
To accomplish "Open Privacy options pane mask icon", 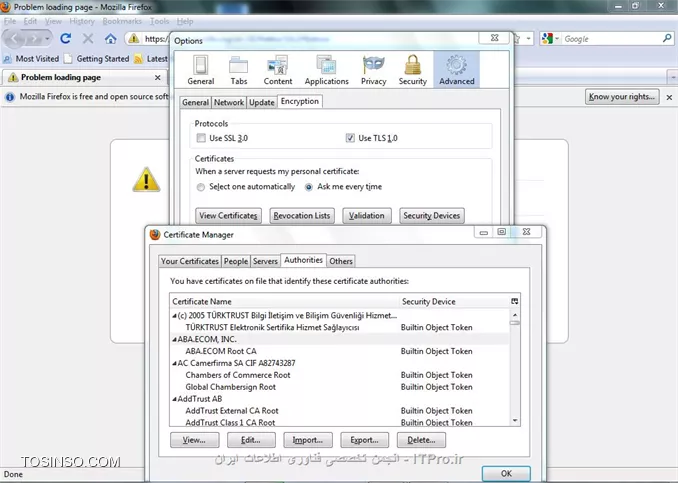I will pos(374,70).
